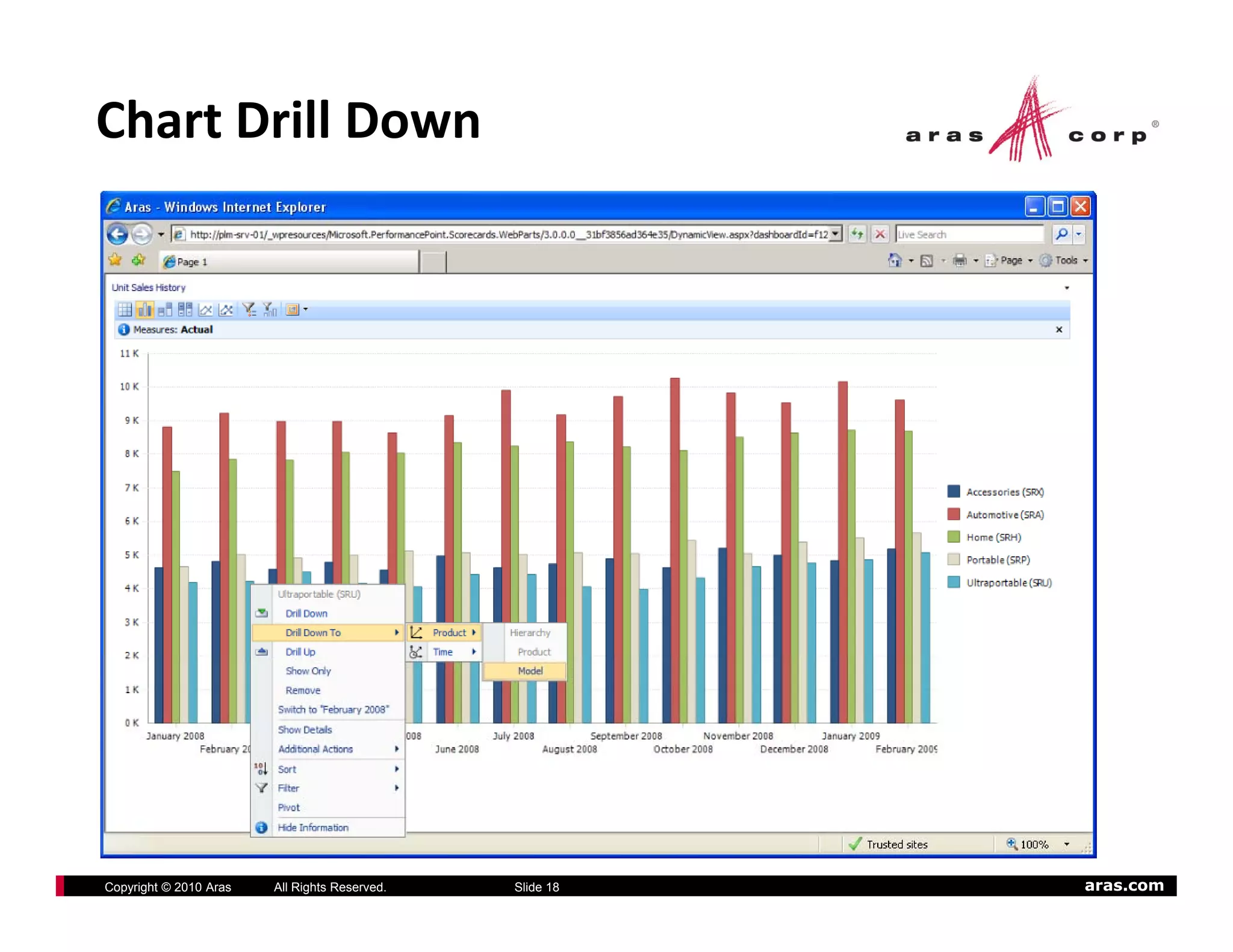Select the Stacked Bar Chart icon
Viewport: 1233px width, 952px height.
[165, 309]
